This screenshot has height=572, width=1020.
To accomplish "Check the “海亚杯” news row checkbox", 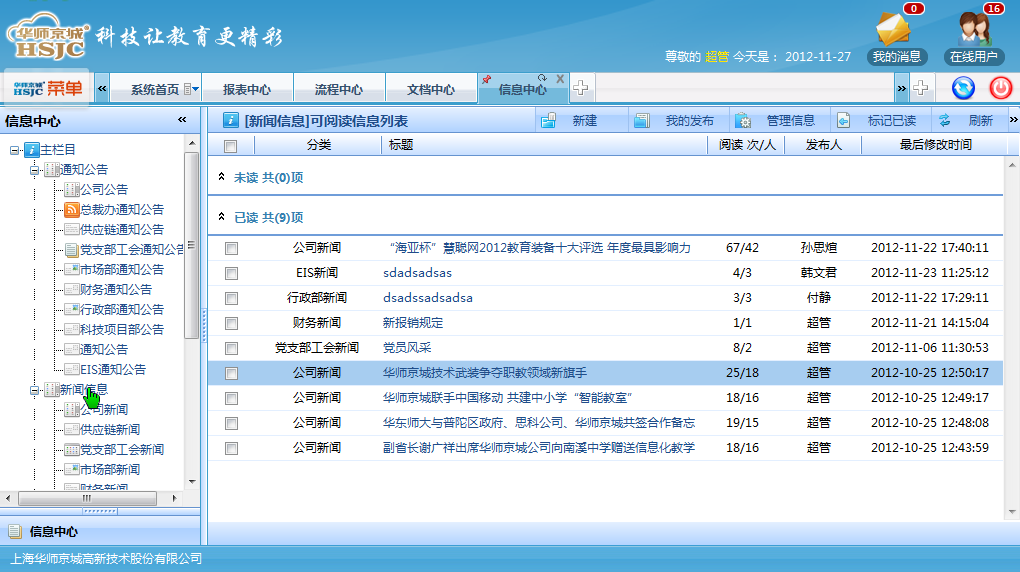I will click(231, 249).
